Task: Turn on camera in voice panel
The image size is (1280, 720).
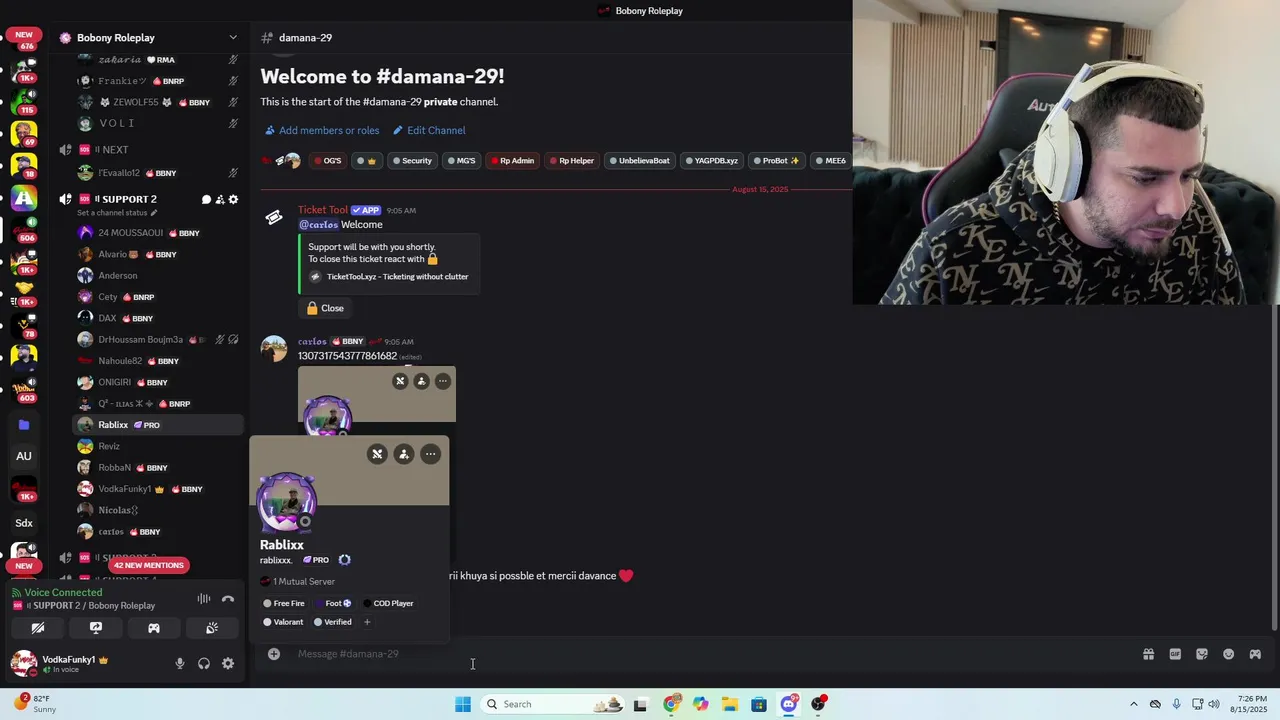Action: coord(38,628)
